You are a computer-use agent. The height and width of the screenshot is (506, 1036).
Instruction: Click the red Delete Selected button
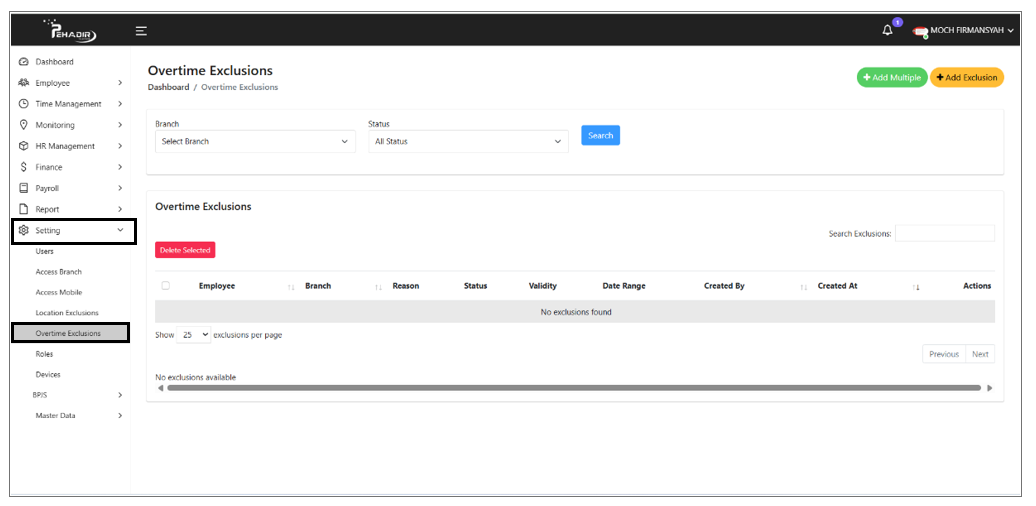point(185,250)
